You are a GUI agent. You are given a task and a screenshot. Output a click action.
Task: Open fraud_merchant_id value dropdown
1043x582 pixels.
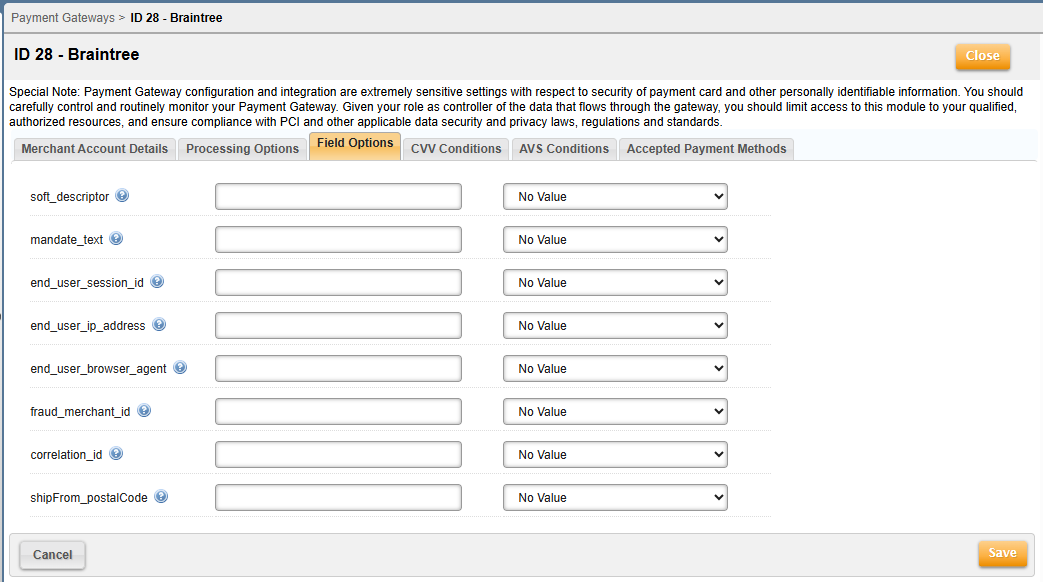coord(615,412)
